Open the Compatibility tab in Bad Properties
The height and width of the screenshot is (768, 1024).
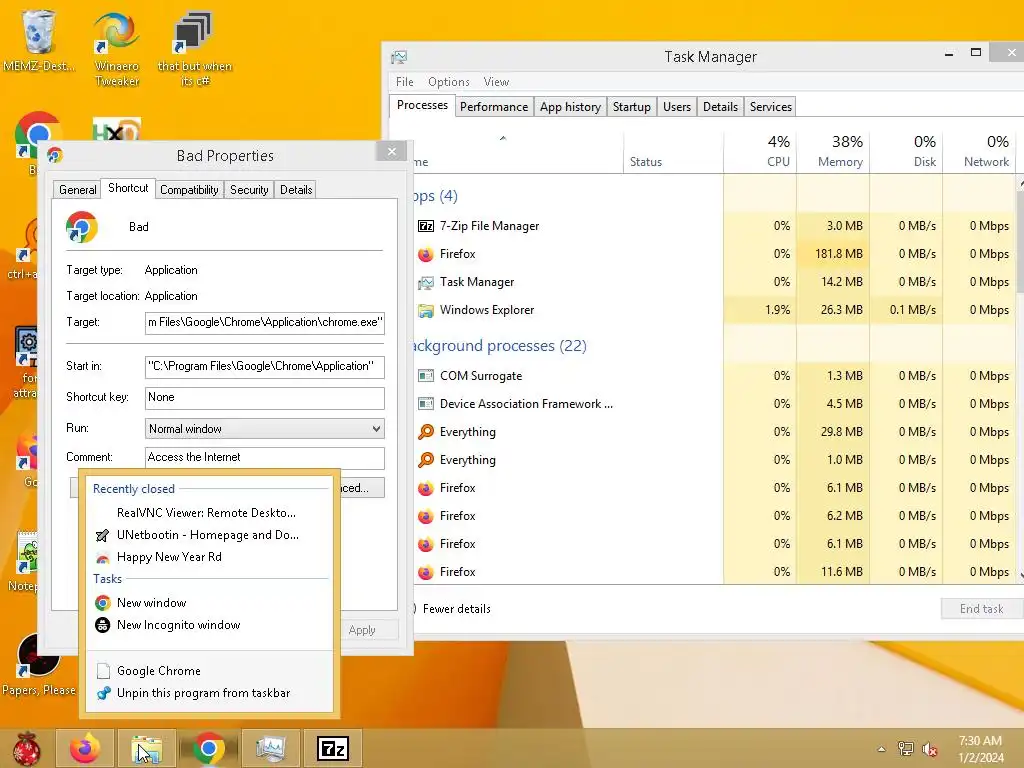[x=189, y=190]
